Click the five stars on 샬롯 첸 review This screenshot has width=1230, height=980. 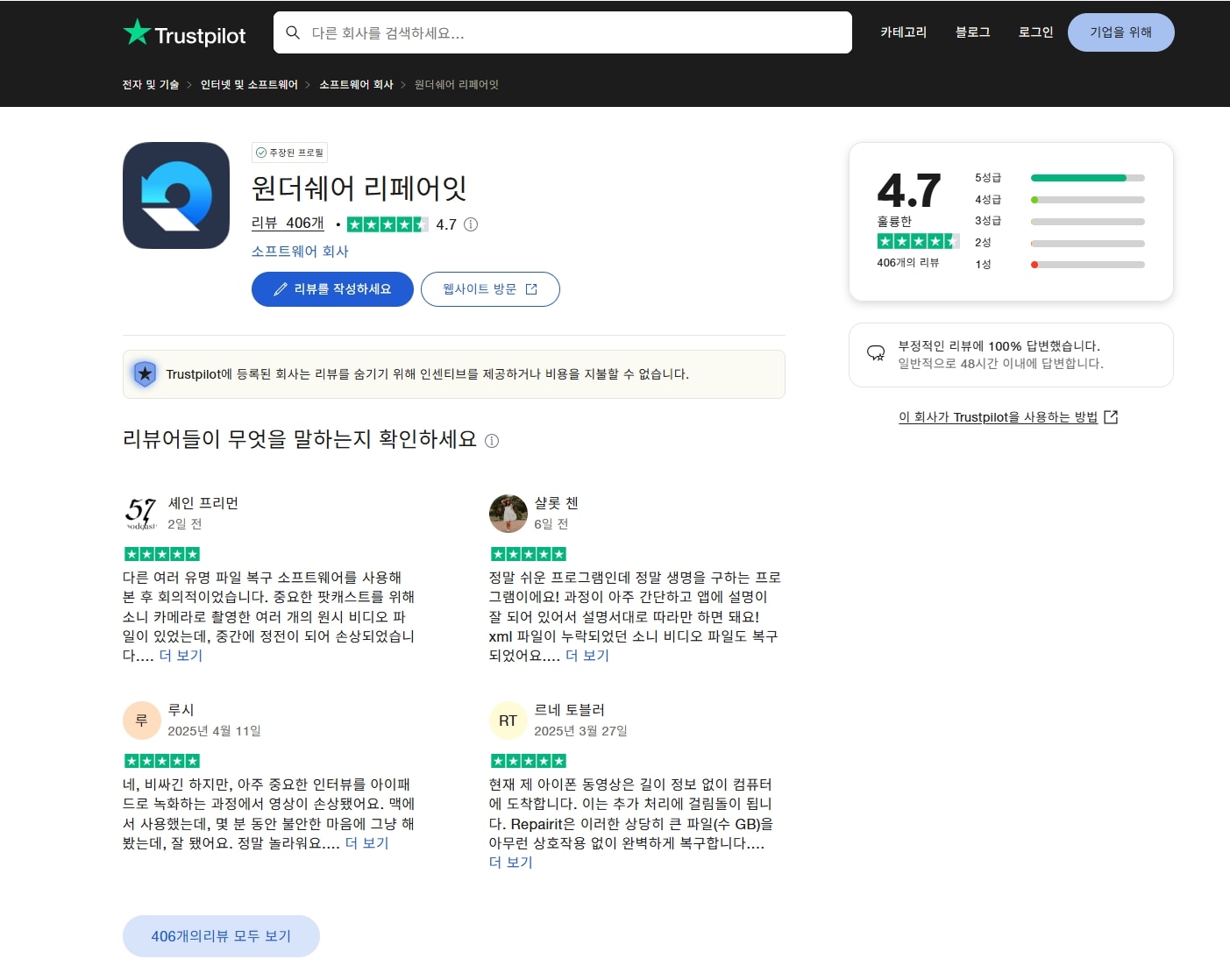529,554
